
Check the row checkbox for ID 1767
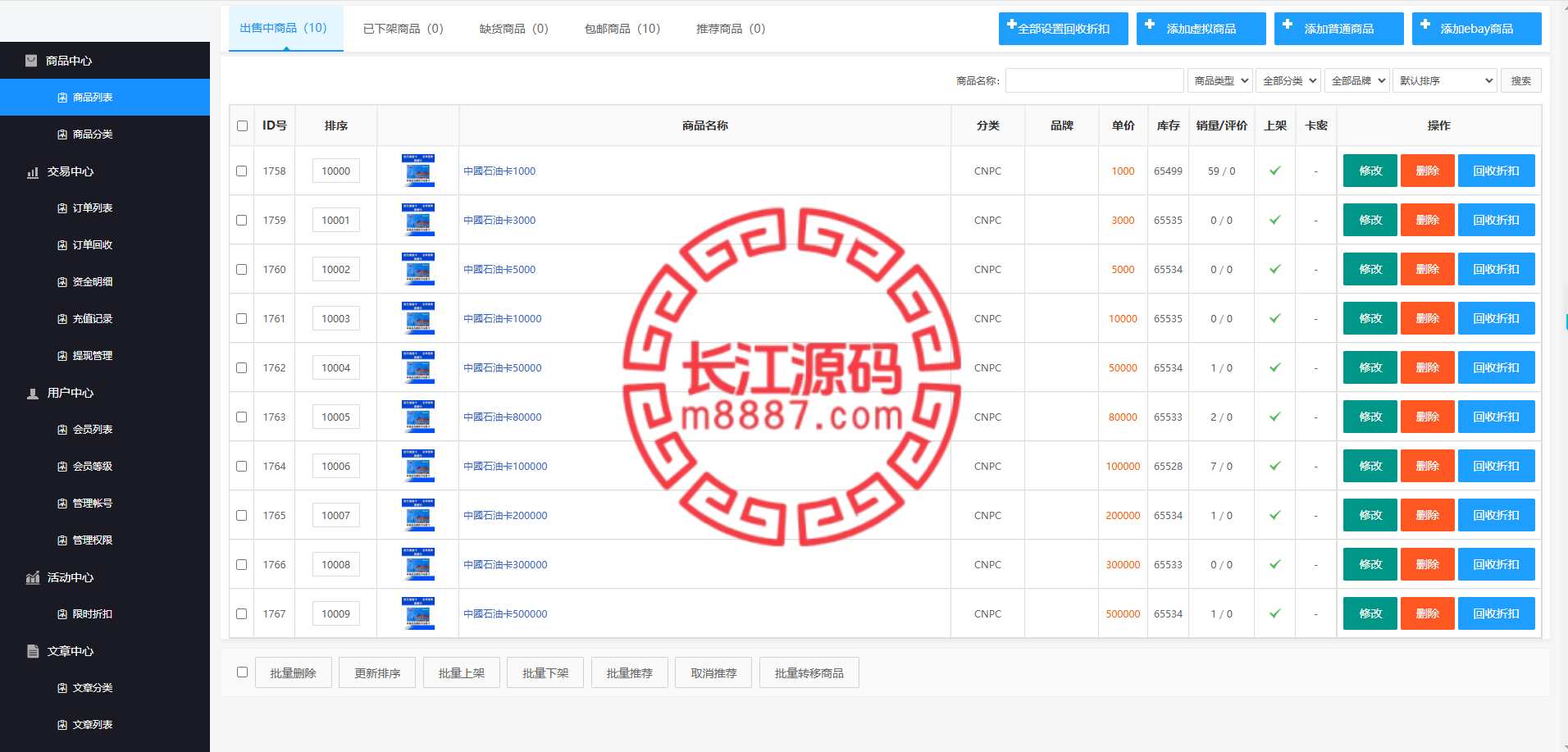[241, 614]
